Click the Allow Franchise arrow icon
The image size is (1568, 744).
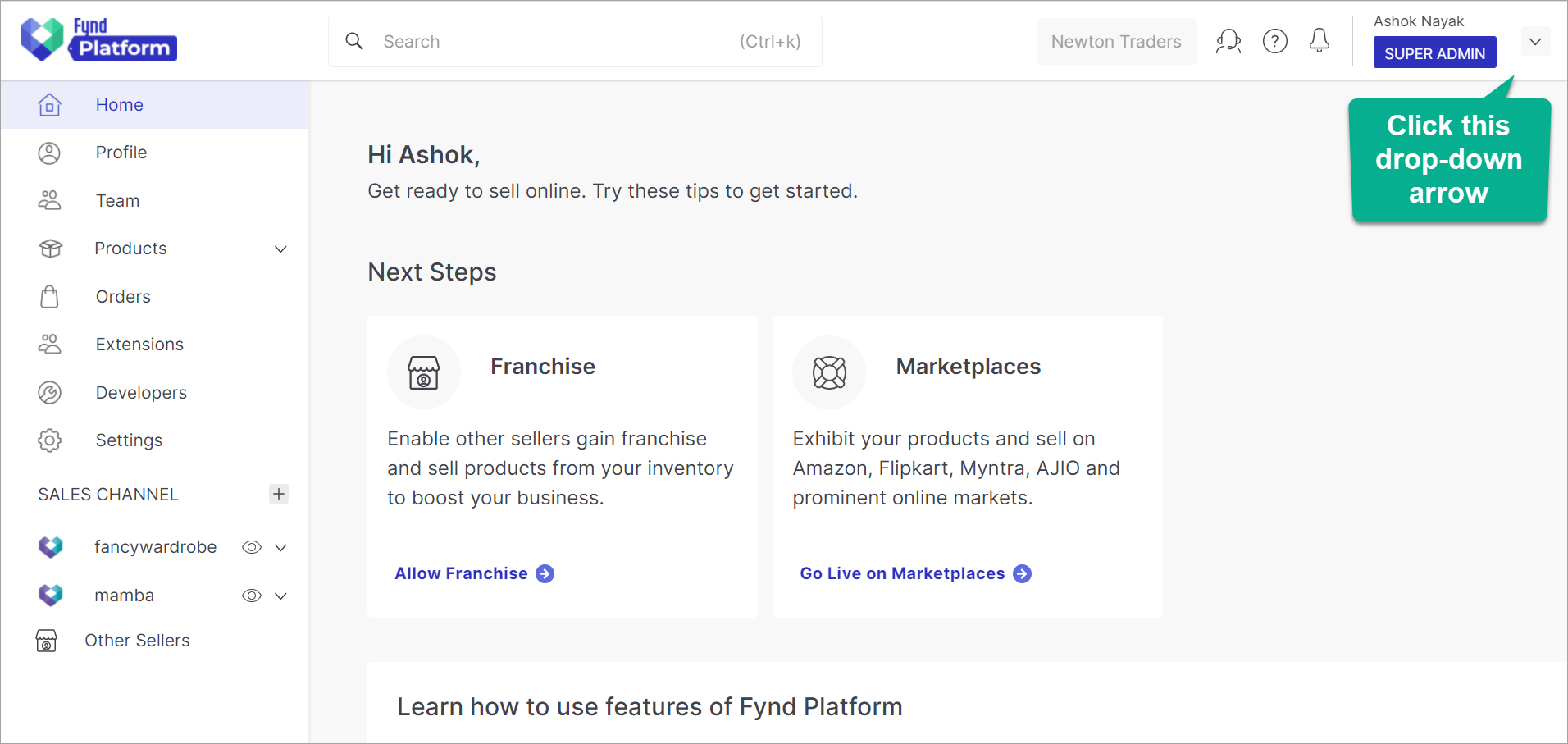click(545, 573)
